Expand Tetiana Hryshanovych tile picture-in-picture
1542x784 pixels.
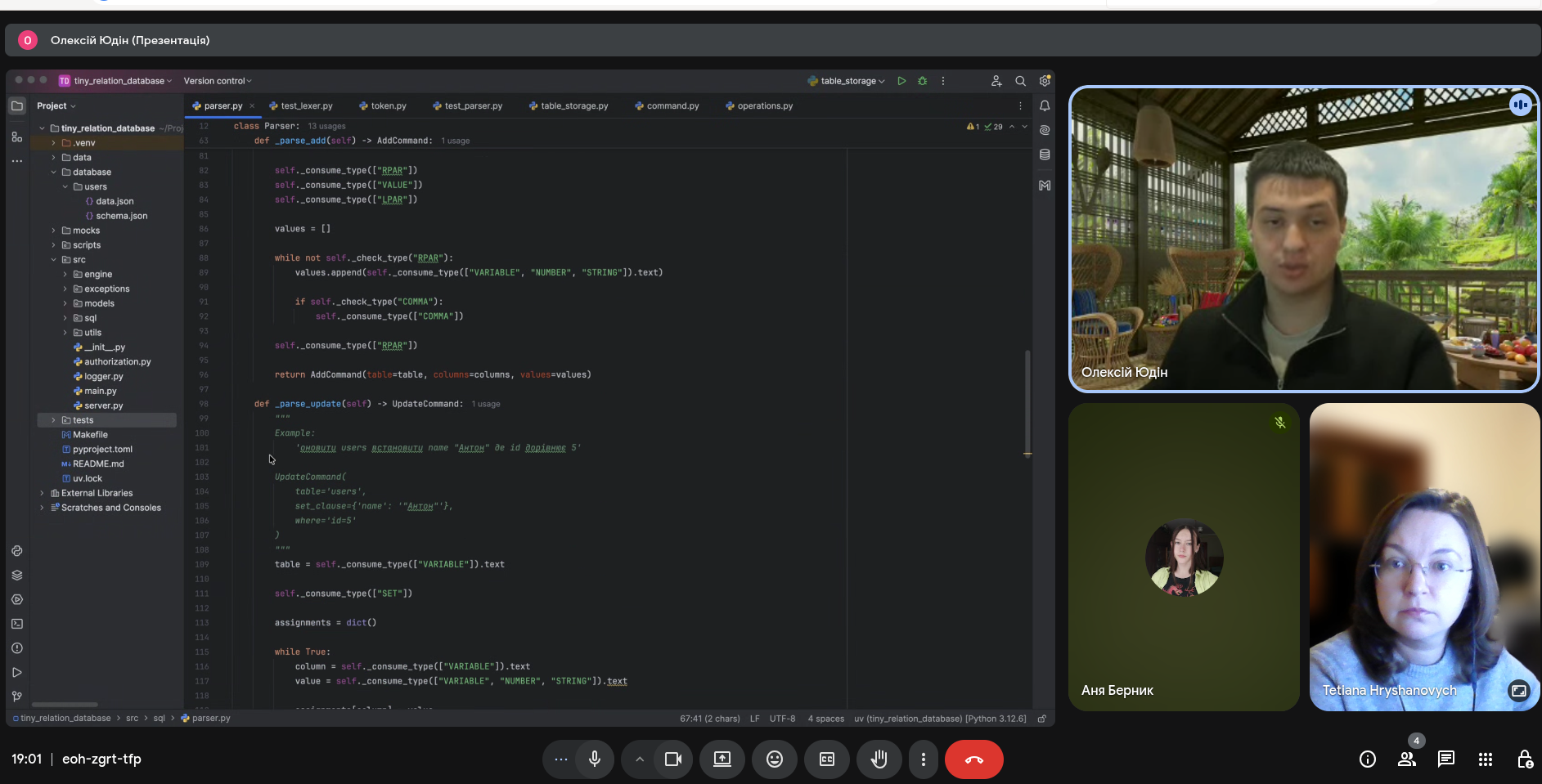click(1518, 691)
